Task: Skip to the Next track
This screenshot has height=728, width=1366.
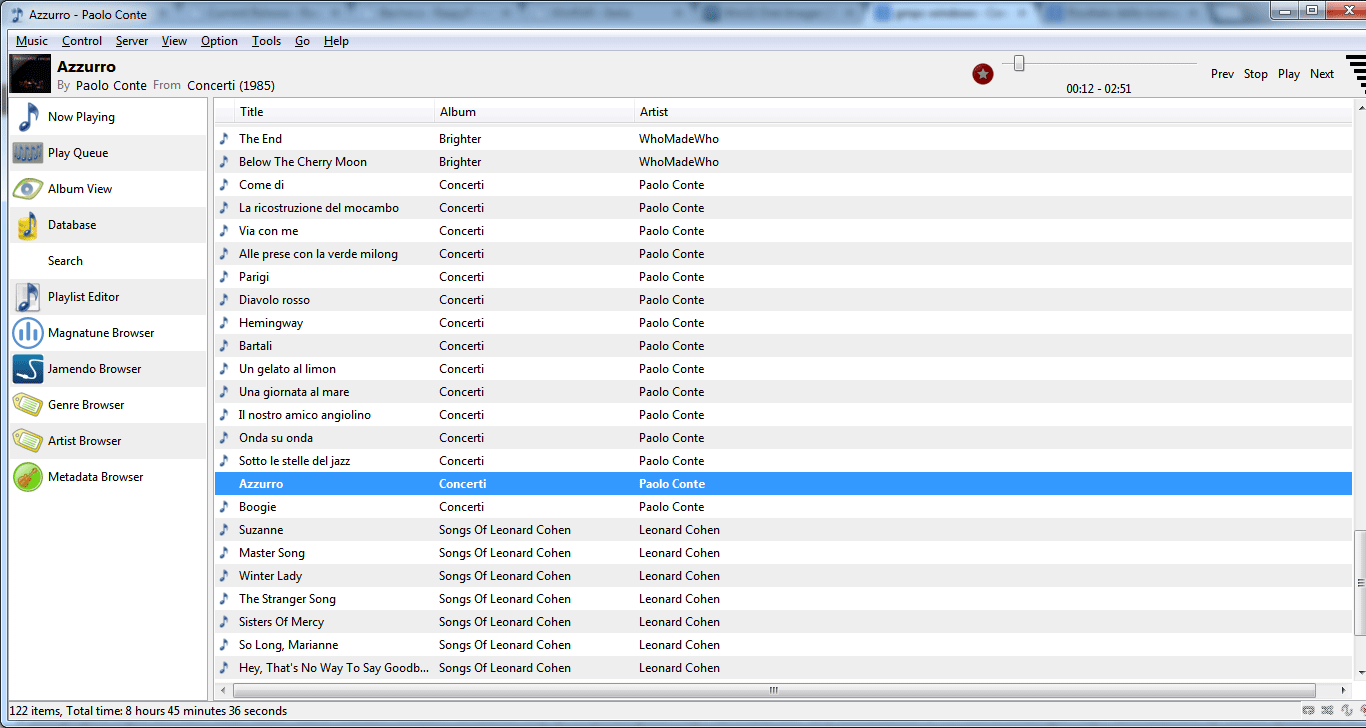Action: point(1322,74)
